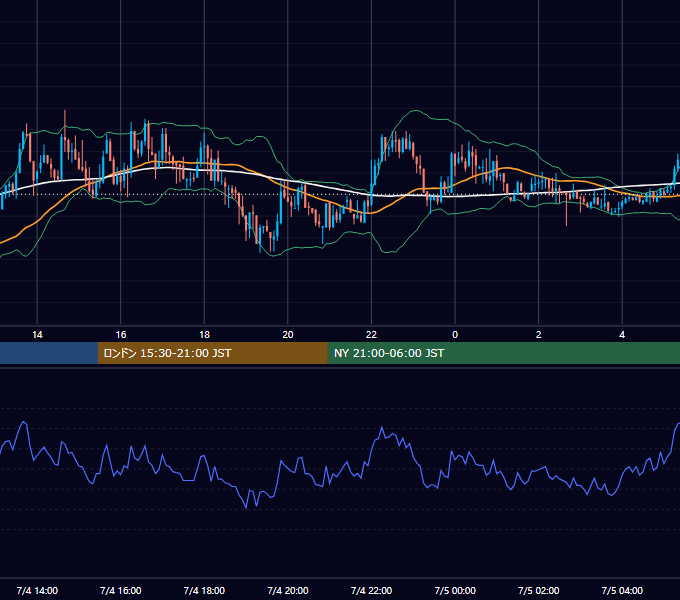This screenshot has width=680, height=600.
Task: Click the 7/4 22:00 time label
Action: coord(371,590)
